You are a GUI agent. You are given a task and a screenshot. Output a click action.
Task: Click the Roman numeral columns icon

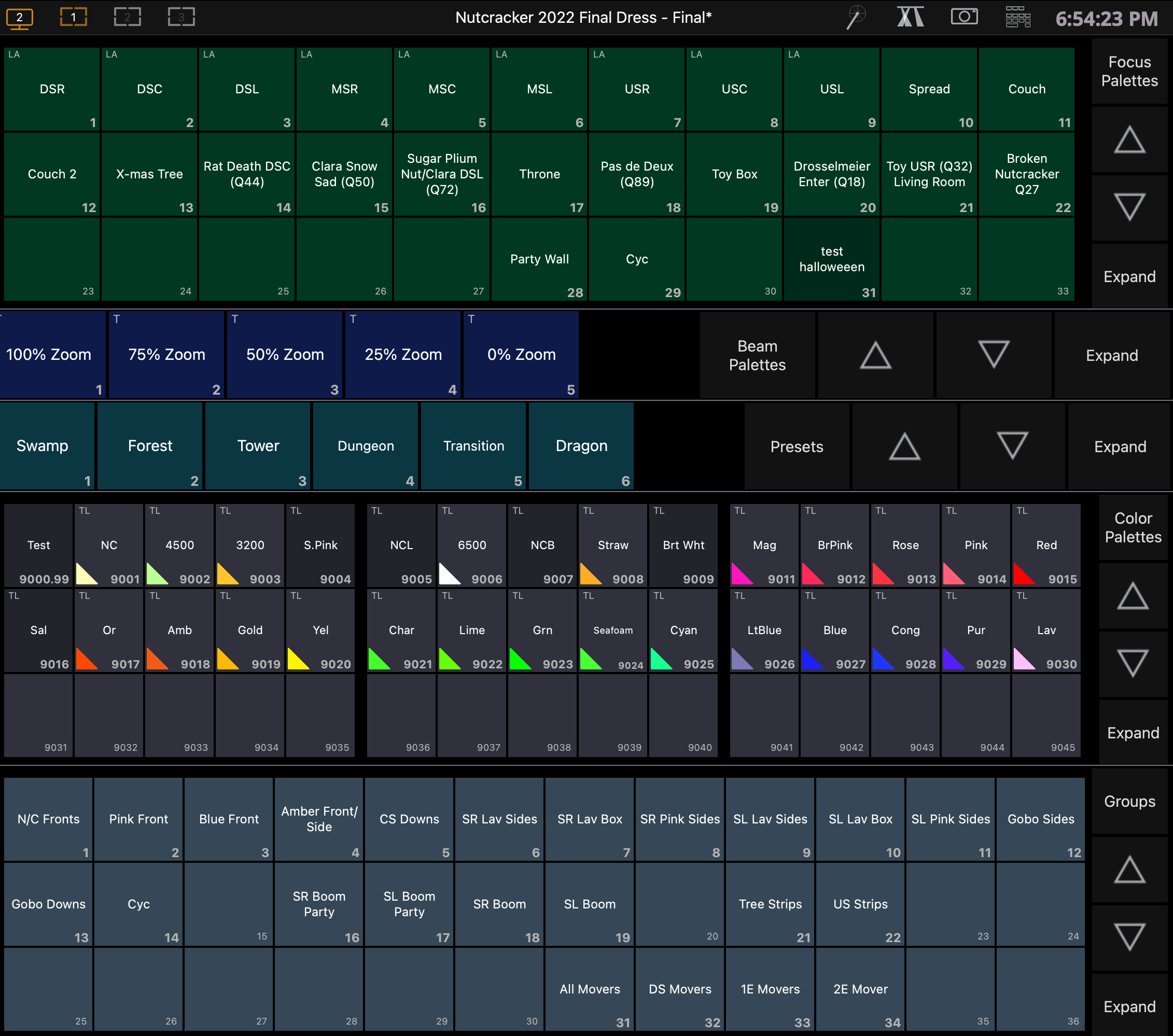pos(910,17)
